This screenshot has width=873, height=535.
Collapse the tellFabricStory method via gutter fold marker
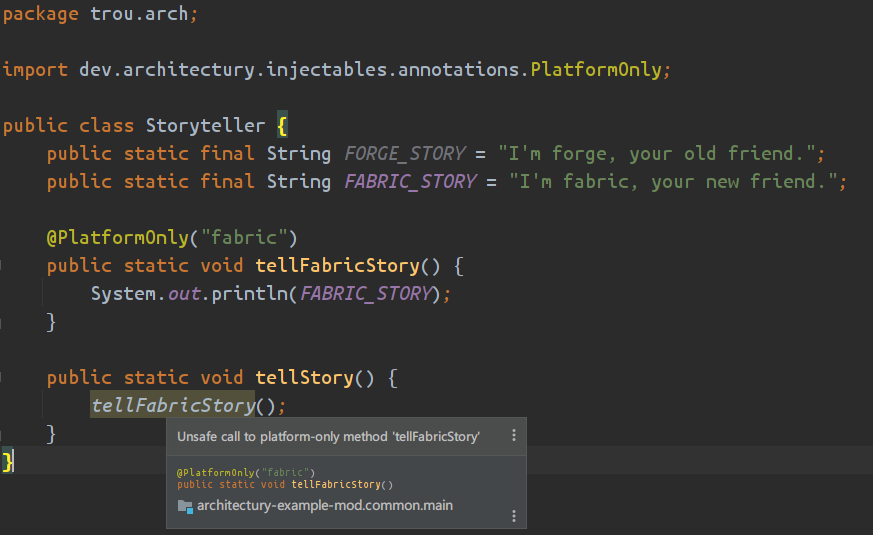[3, 266]
